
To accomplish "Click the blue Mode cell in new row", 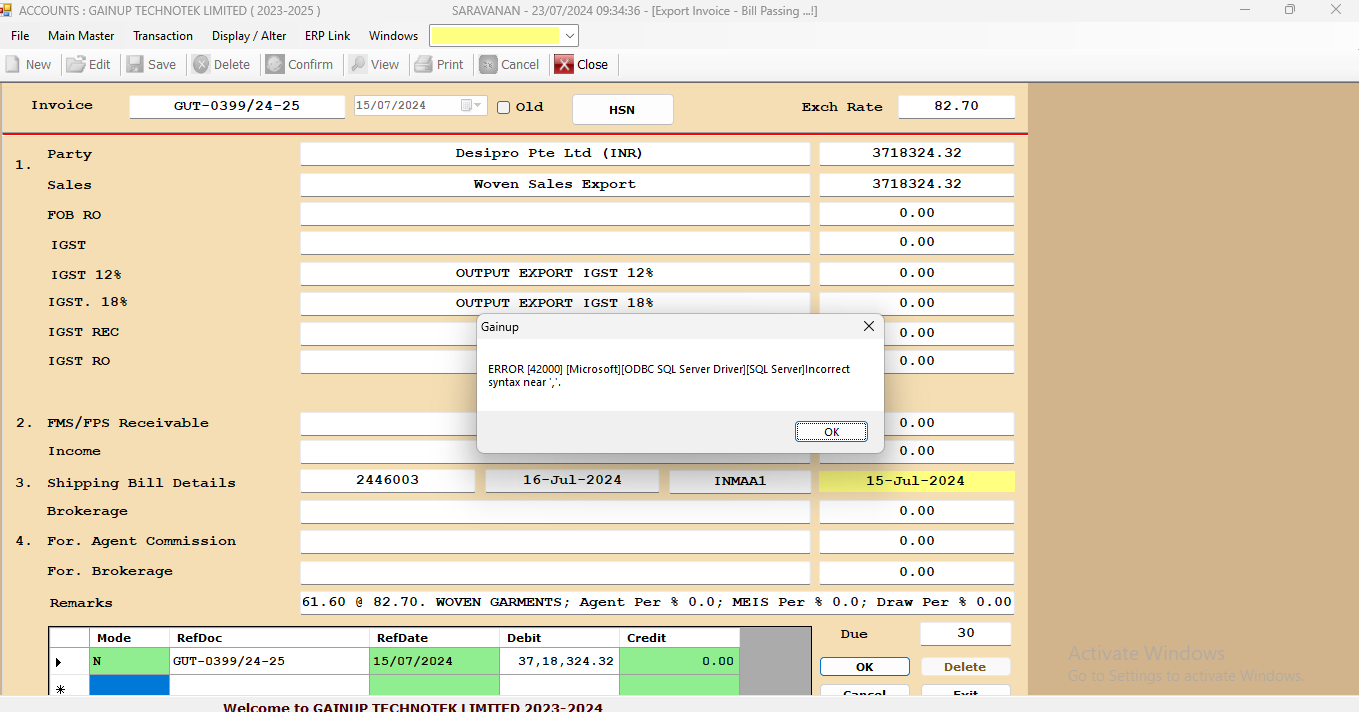I will pyautogui.click(x=129, y=686).
